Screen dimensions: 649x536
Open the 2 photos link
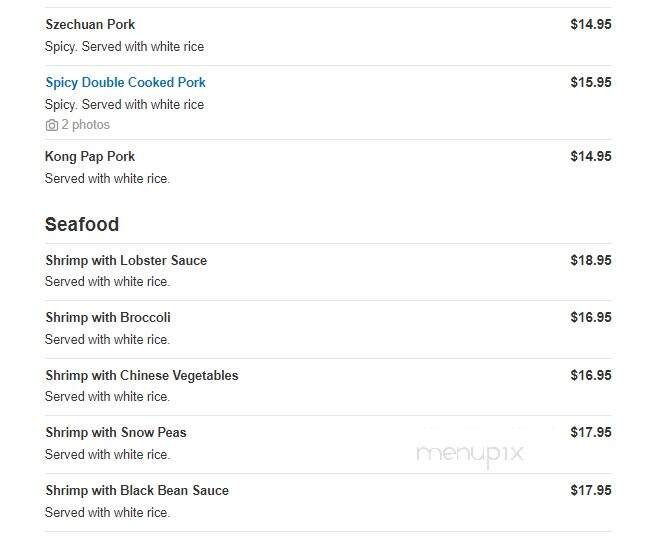[x=85, y=125]
